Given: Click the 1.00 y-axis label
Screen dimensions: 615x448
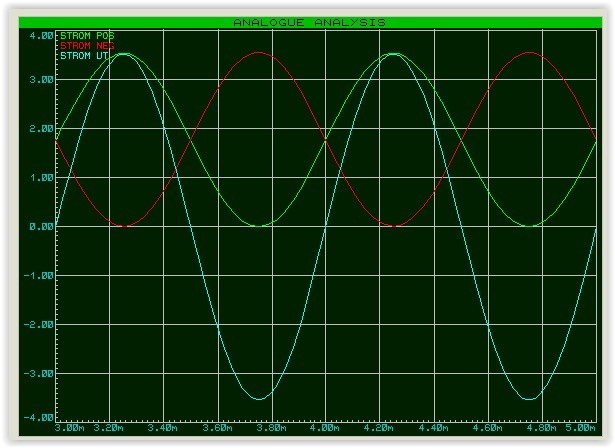Looking at the screenshot, I should [x=41, y=178].
